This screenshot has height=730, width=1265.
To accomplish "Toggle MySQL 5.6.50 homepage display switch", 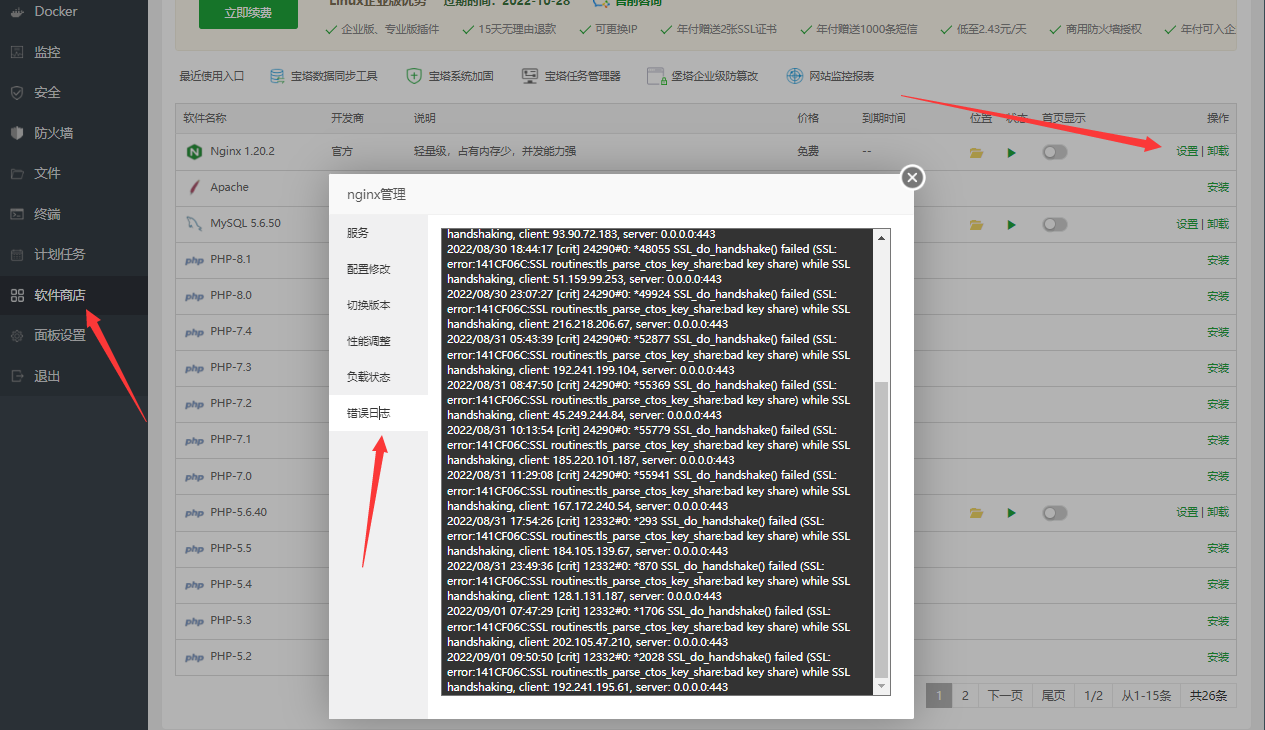I will coord(1054,224).
